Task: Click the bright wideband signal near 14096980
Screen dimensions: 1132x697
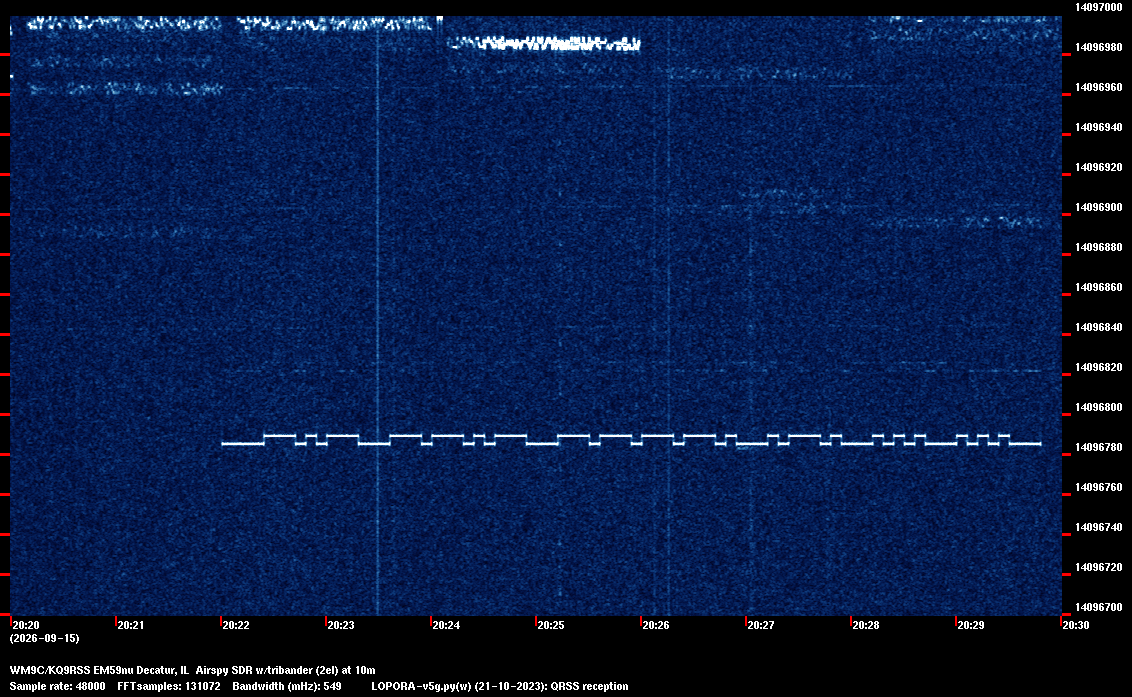Action: (546, 43)
